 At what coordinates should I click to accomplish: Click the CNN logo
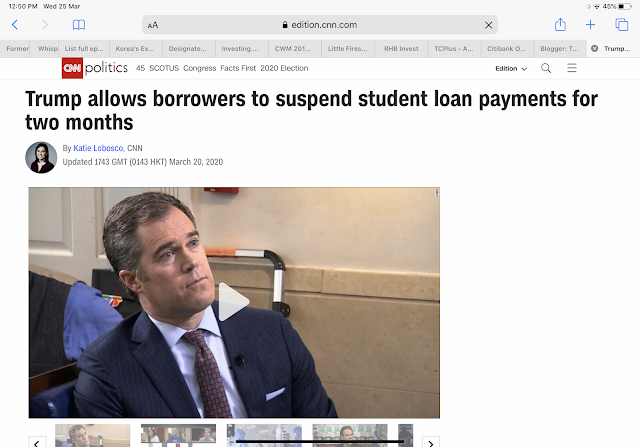[72, 68]
